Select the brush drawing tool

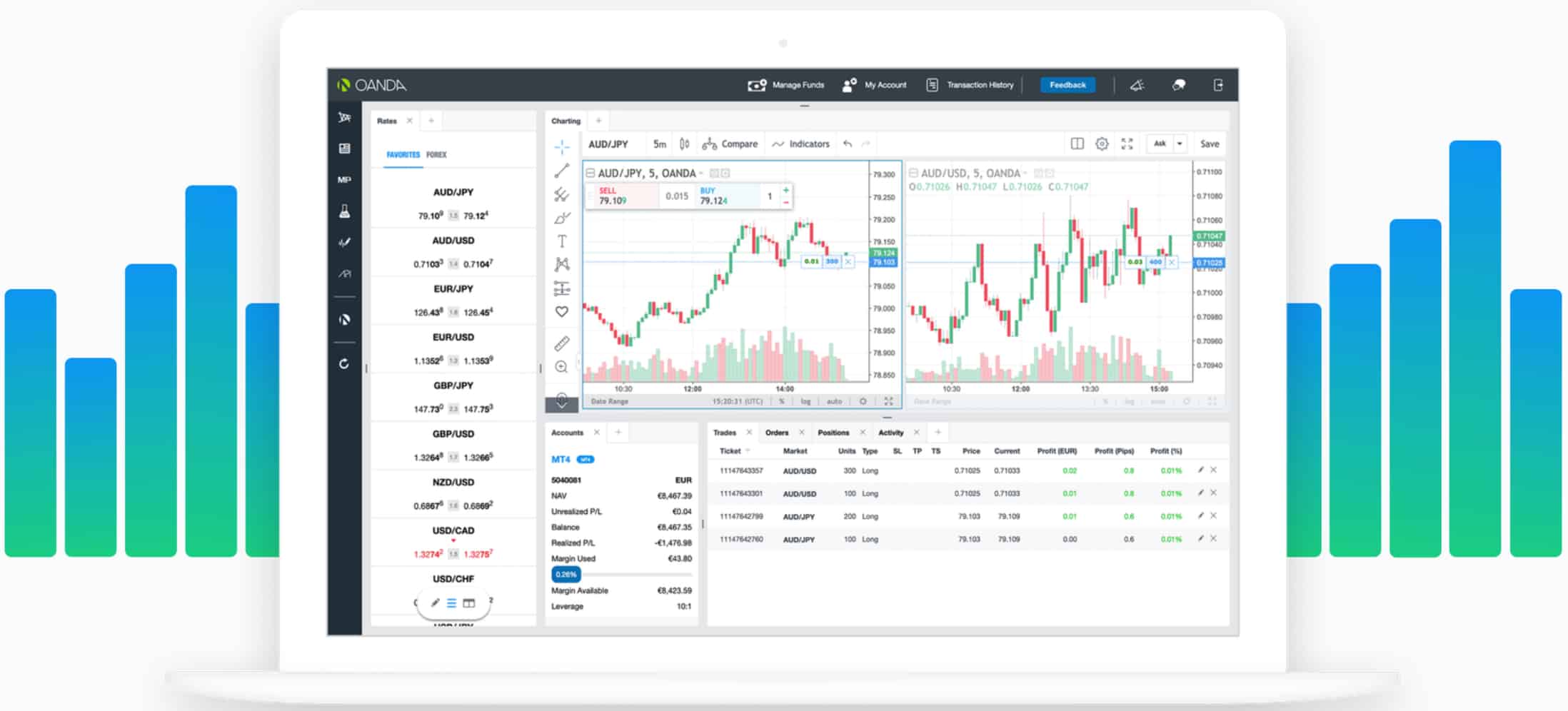562,218
